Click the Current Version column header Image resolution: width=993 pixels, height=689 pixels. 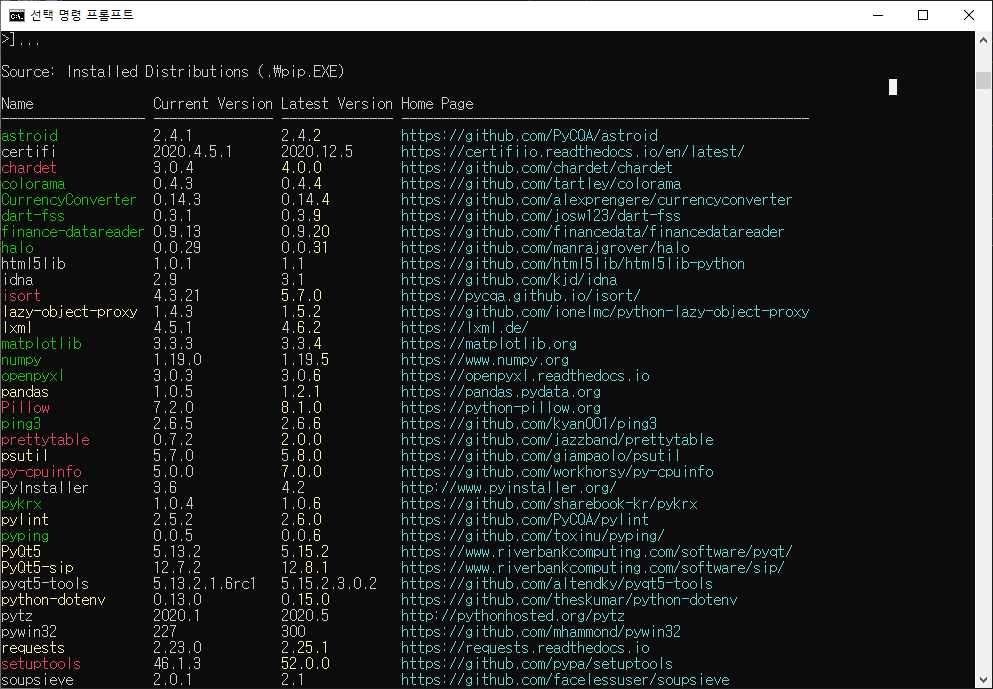213,104
